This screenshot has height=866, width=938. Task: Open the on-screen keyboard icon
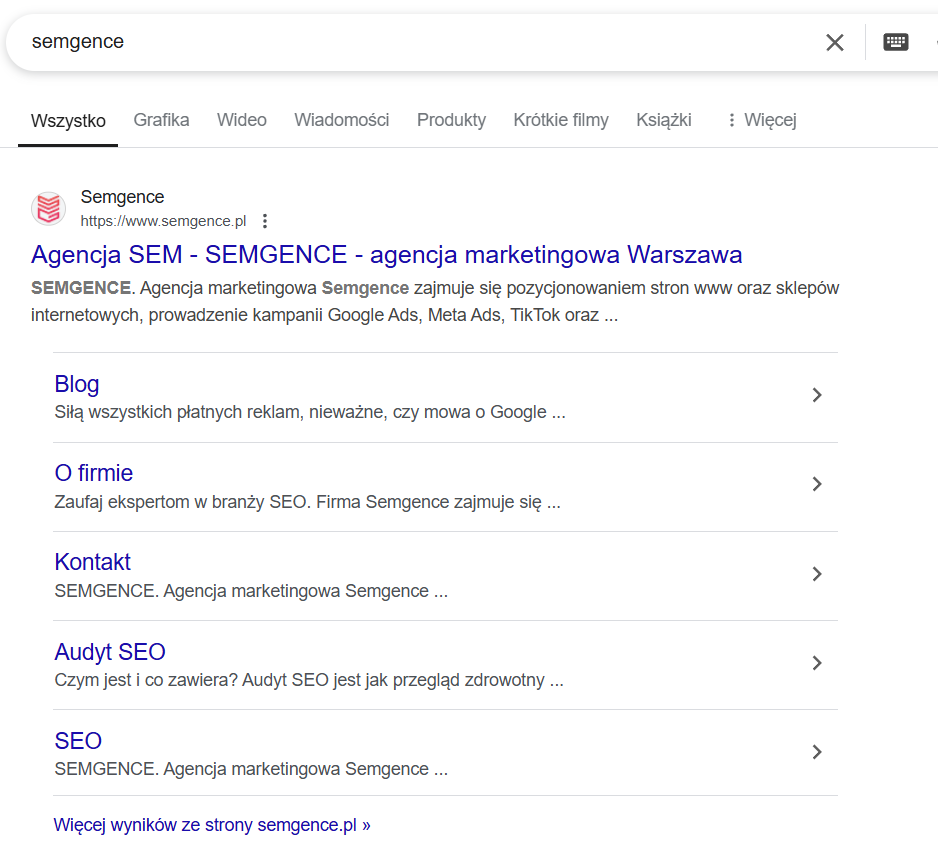(895, 42)
